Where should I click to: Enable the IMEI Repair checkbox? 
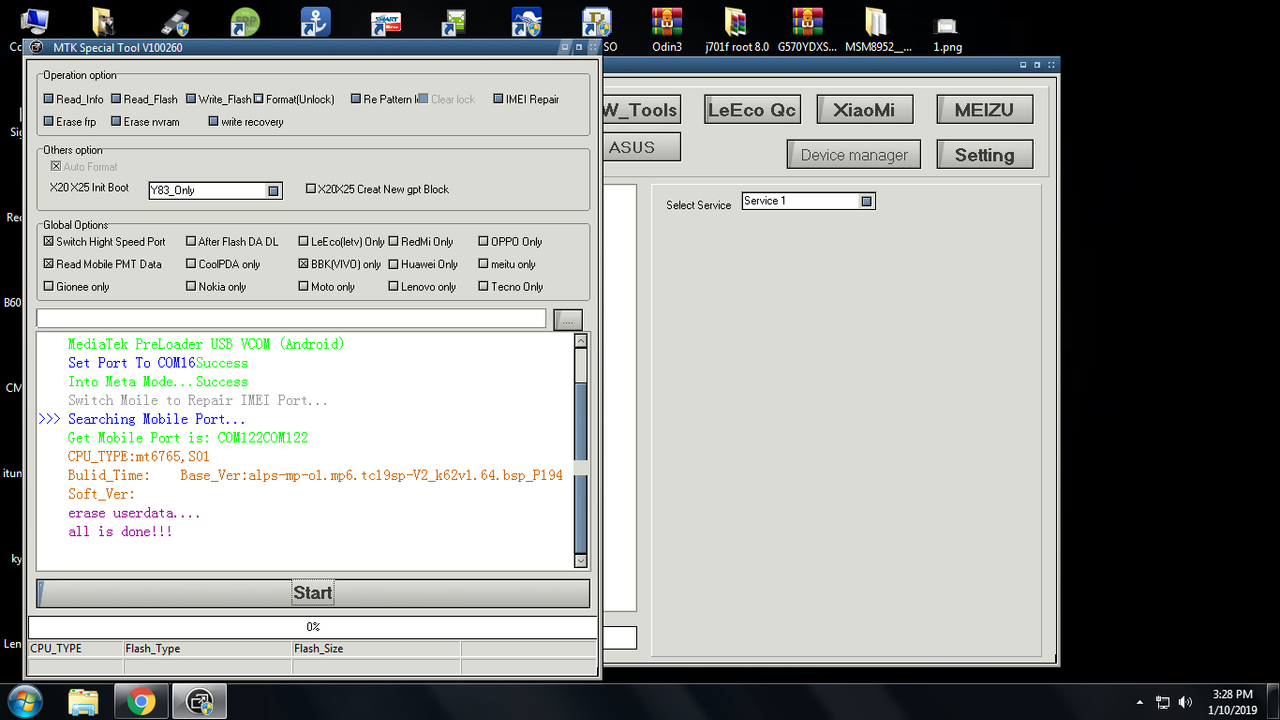pyautogui.click(x=498, y=99)
